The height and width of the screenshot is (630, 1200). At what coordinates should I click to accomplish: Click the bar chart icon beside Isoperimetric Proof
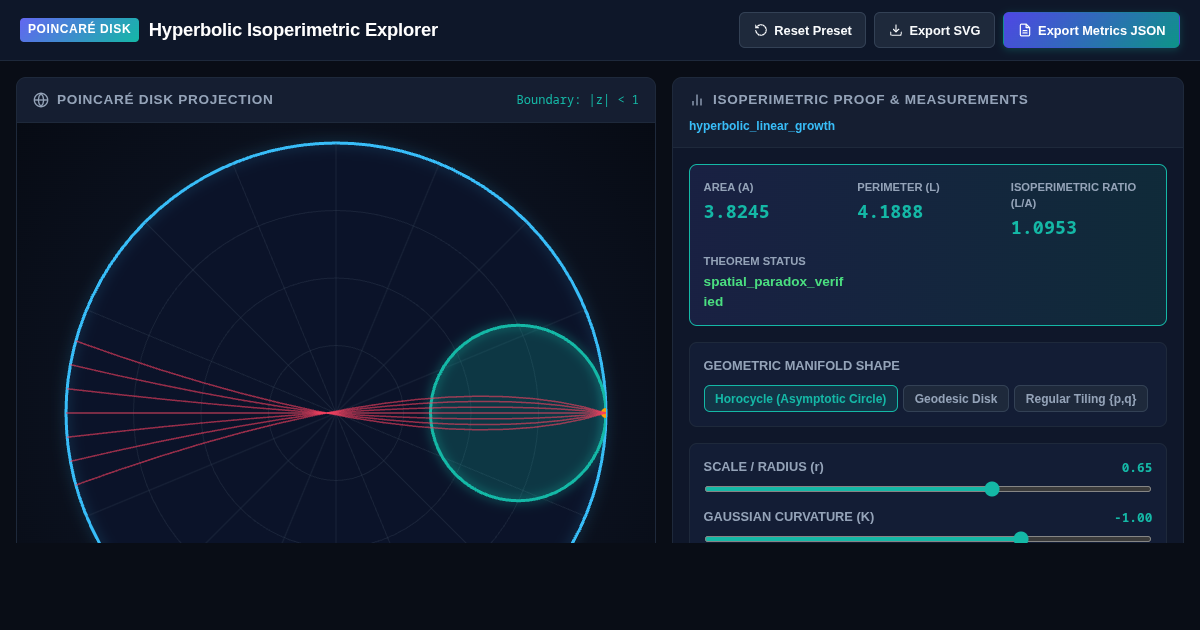point(697,100)
